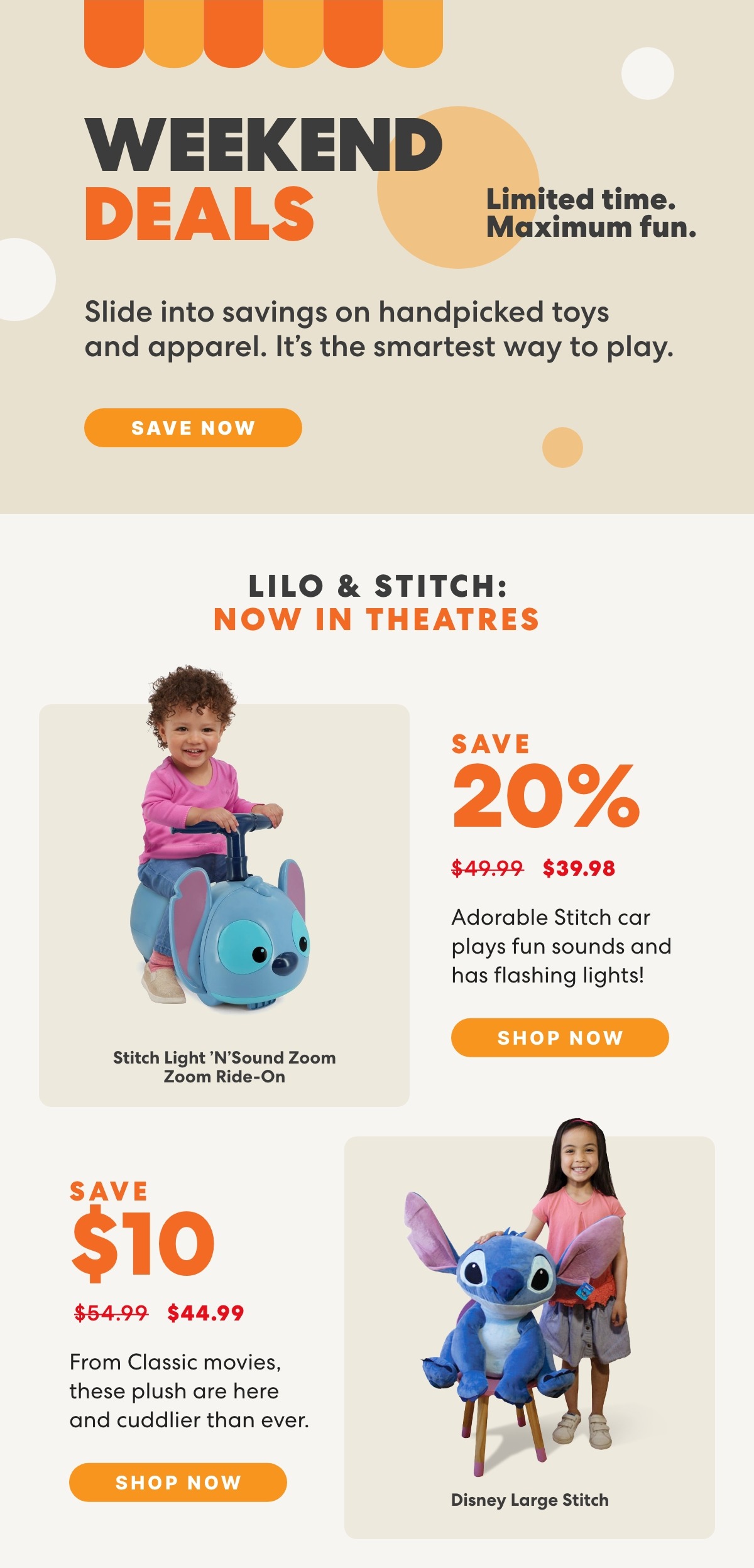
Task: Click the crossed-out $54.99 price
Action: click(111, 1313)
